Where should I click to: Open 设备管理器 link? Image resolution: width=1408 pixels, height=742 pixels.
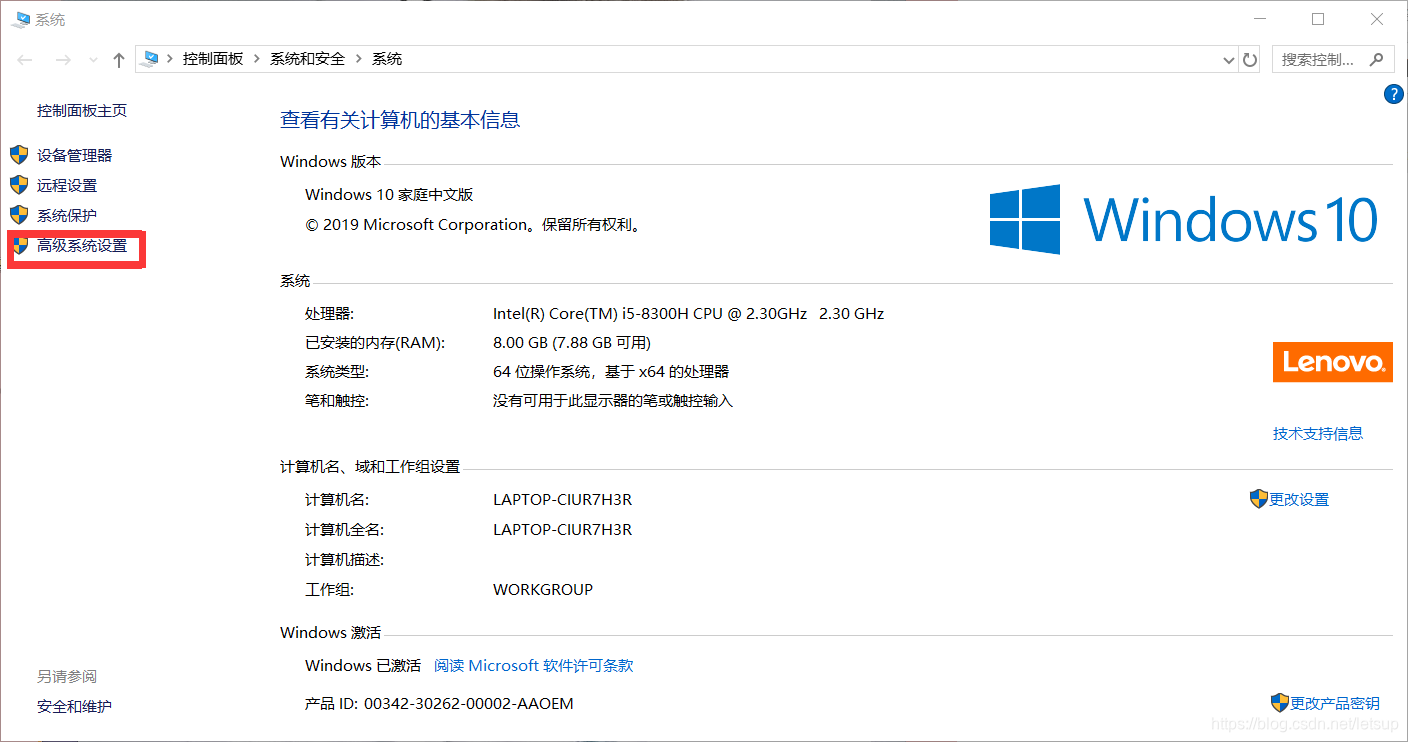tap(75, 155)
